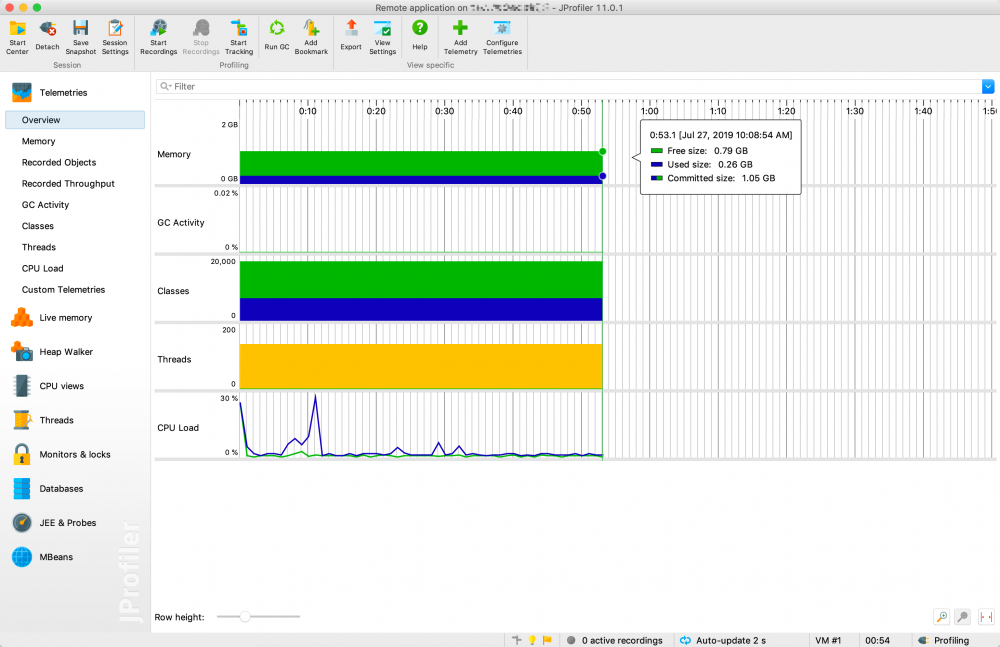1000x647 pixels.
Task: Open the Start Center
Action: coord(17,36)
